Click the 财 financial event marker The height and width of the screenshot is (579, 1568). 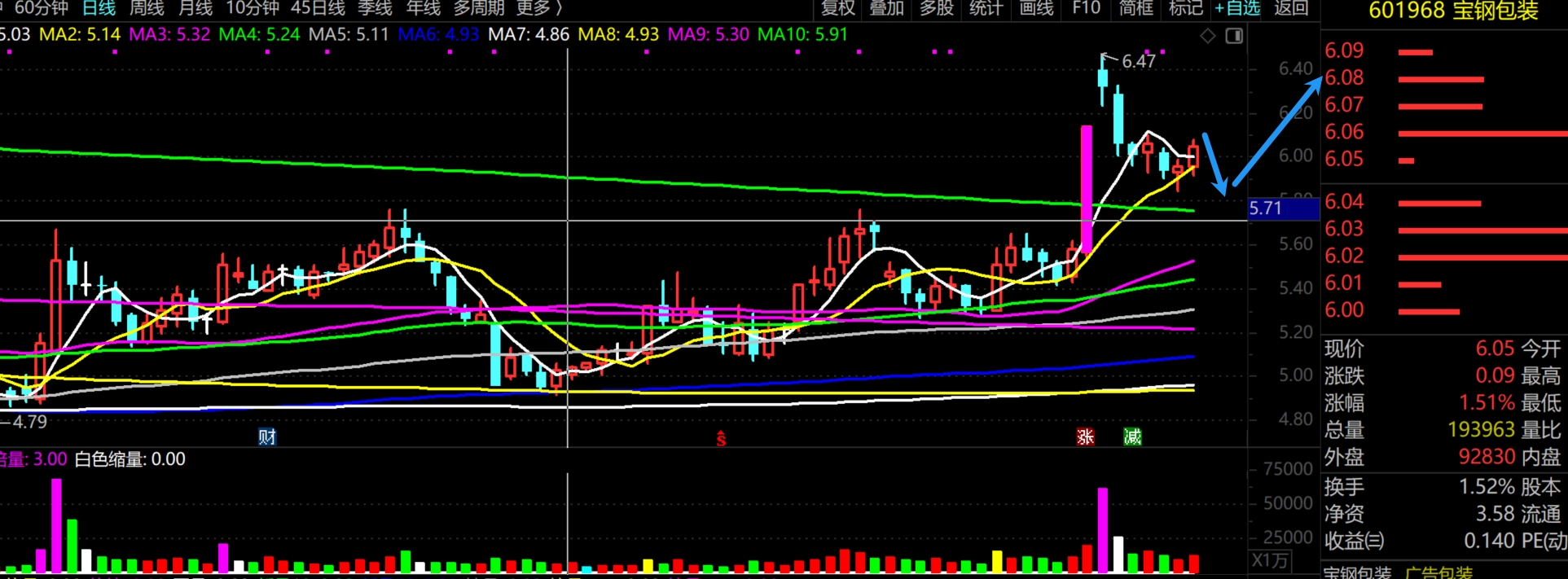coord(267,437)
